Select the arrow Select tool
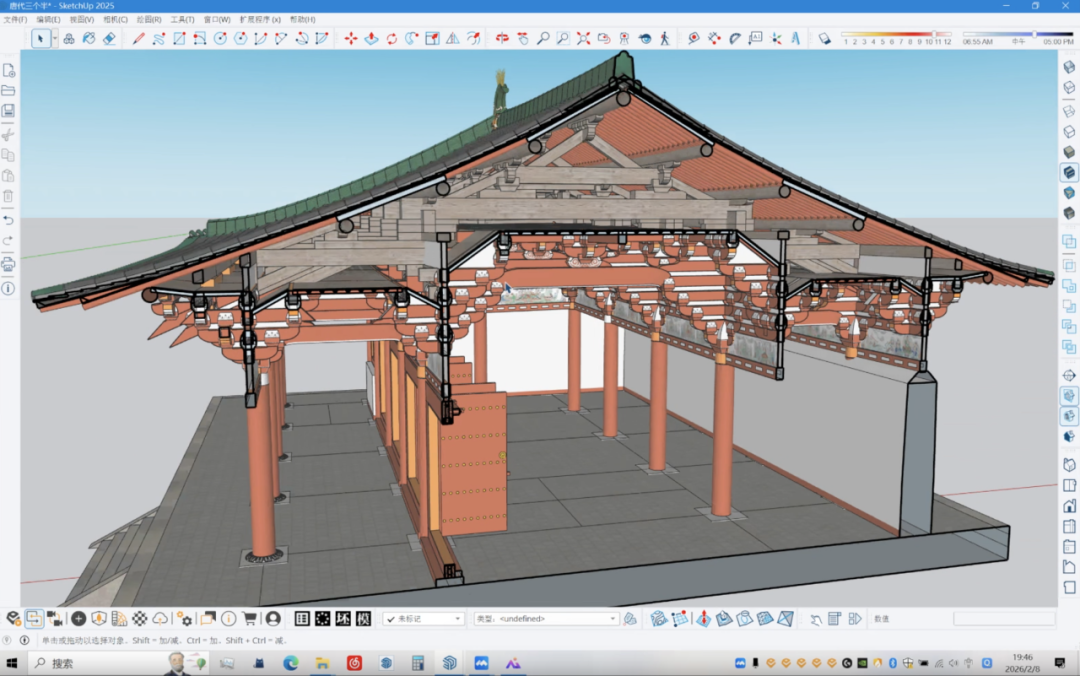 point(40,39)
